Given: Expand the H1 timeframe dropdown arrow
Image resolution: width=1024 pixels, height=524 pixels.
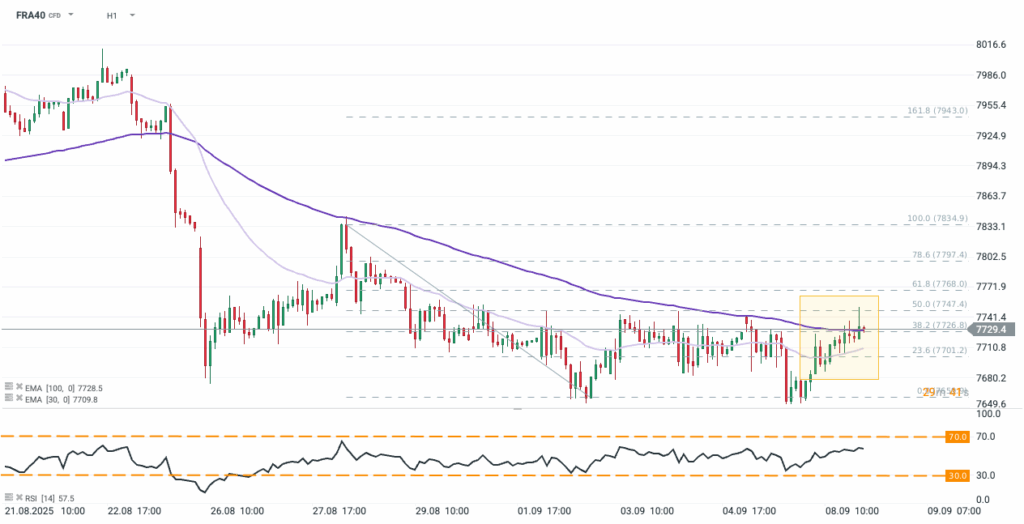Looking at the screenshot, I should point(133,16).
